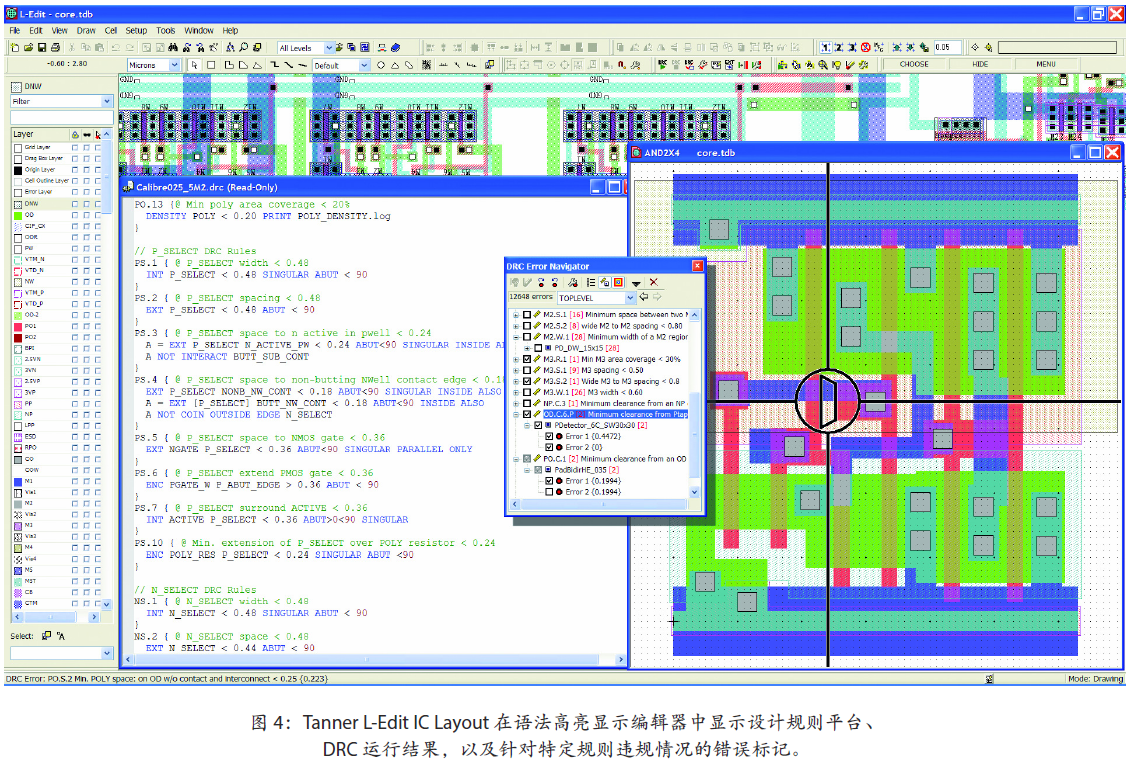The image size is (1140, 761).
Task: Collapse the OD.C.6.P rule tree node
Action: click(x=516, y=414)
